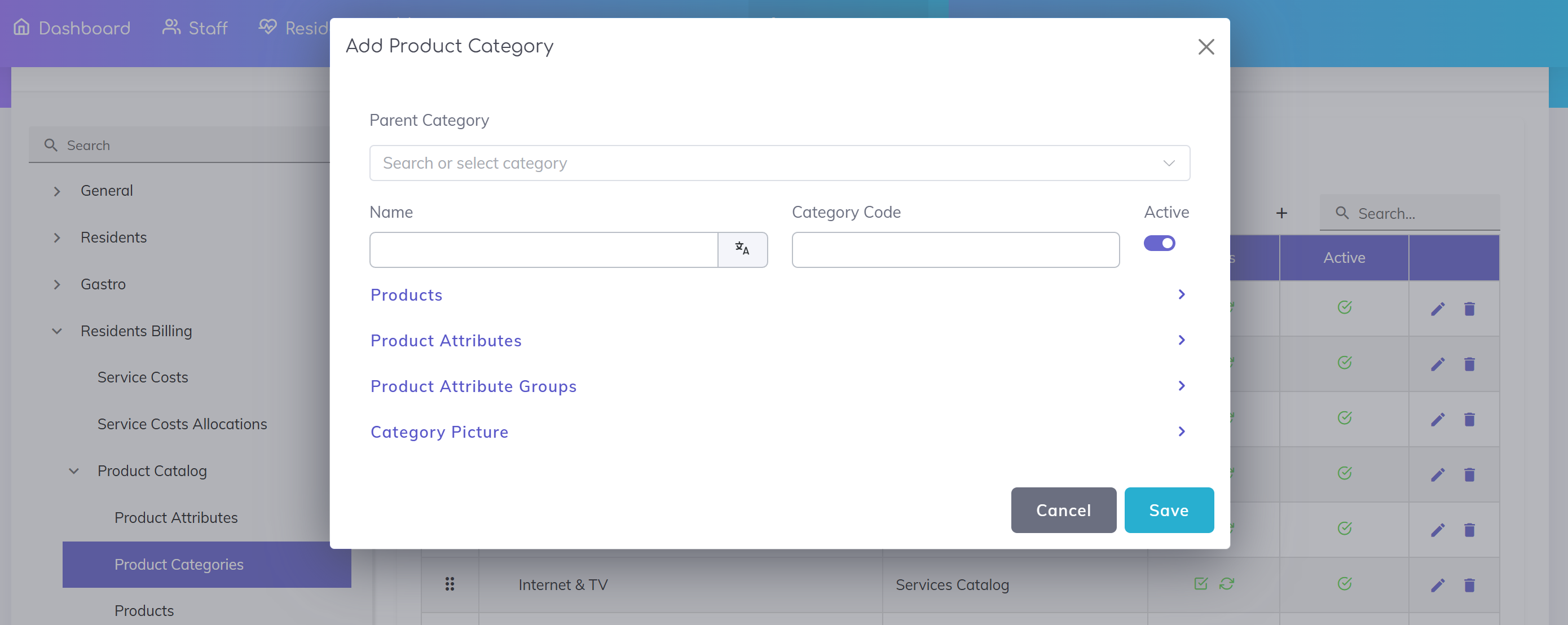The width and height of the screenshot is (1568, 625).
Task: Toggle the Active switch off
Action: tap(1159, 243)
